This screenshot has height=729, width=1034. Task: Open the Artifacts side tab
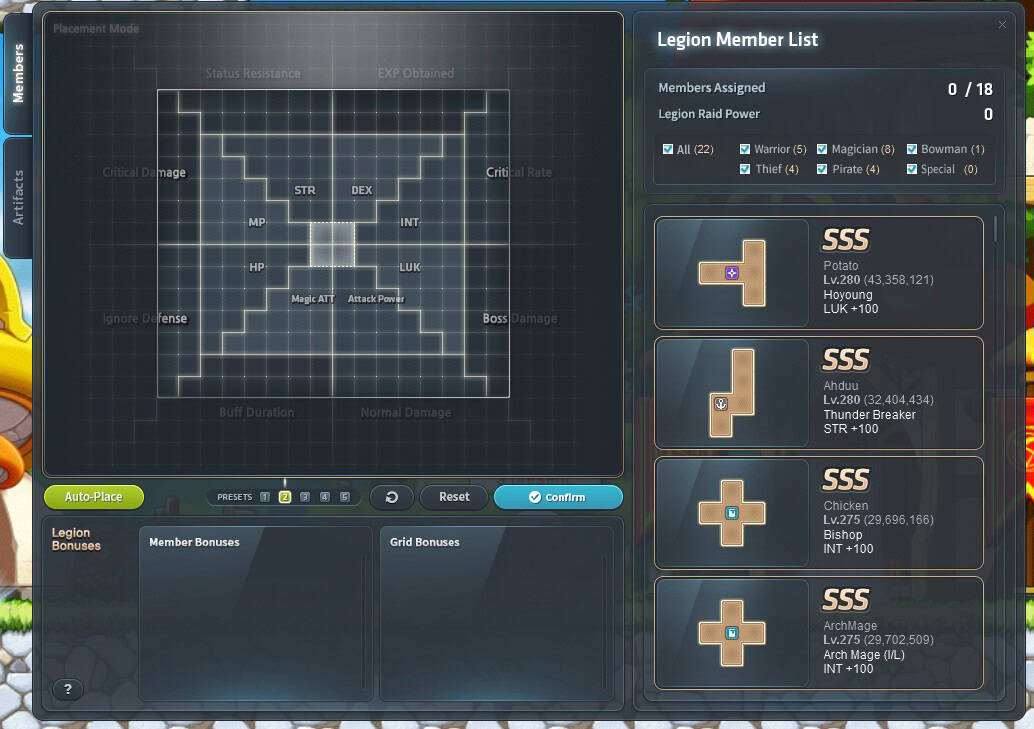[18, 197]
